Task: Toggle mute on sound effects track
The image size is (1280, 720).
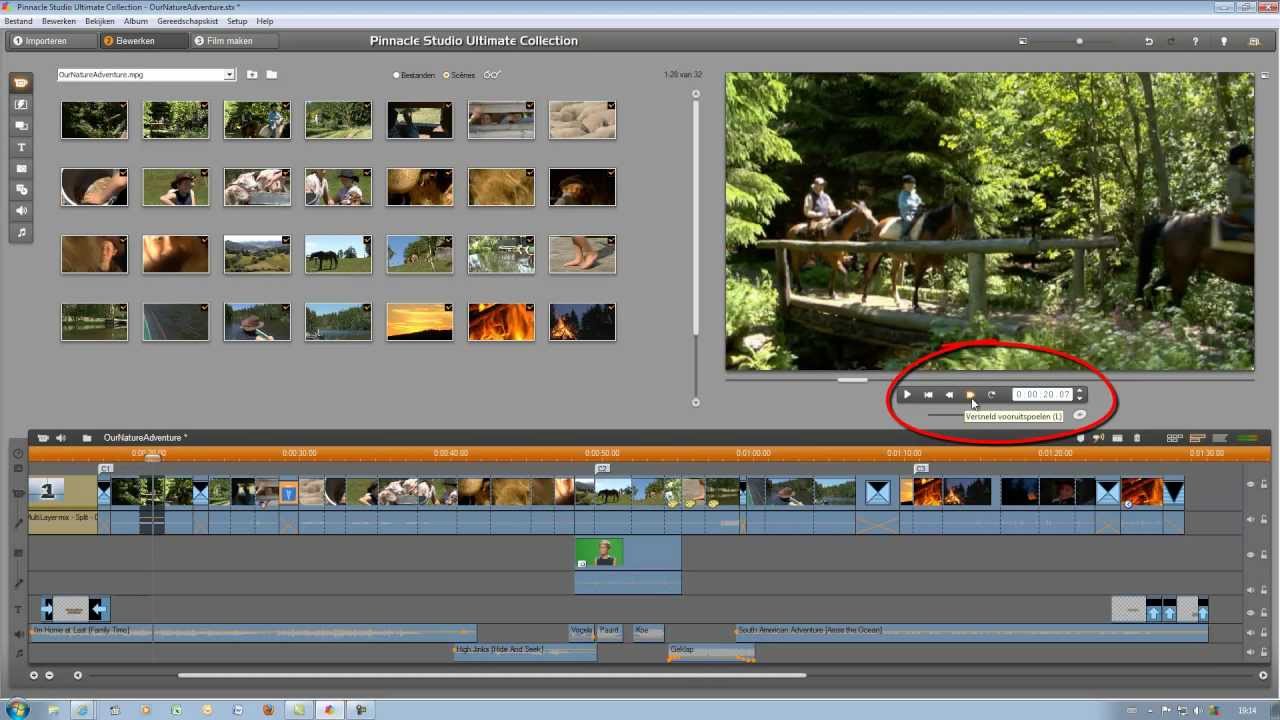Action: click(x=1250, y=633)
